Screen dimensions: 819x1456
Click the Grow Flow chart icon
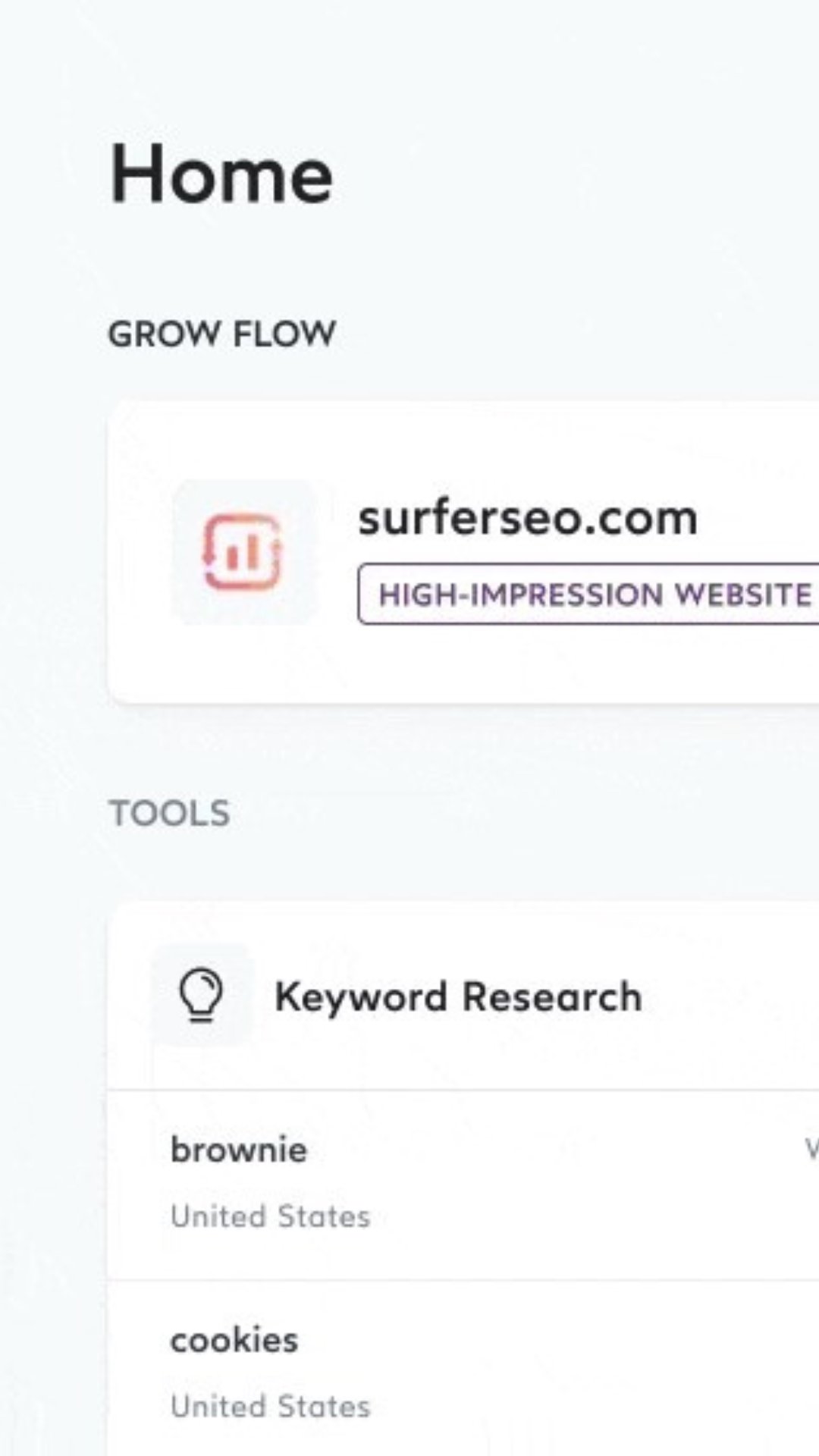(243, 551)
